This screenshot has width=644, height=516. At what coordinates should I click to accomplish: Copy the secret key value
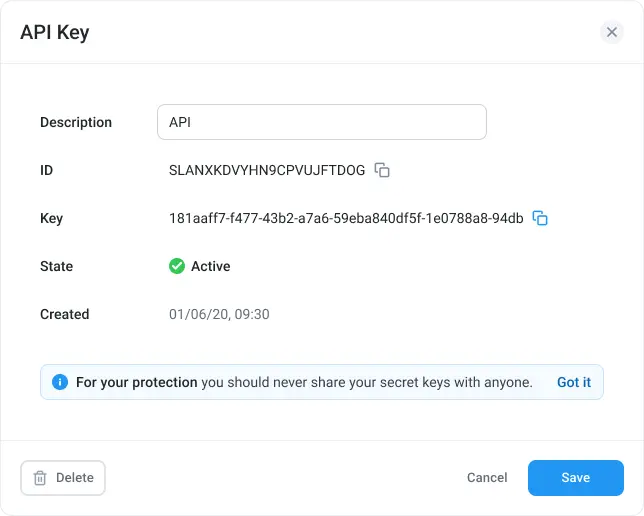tap(540, 218)
